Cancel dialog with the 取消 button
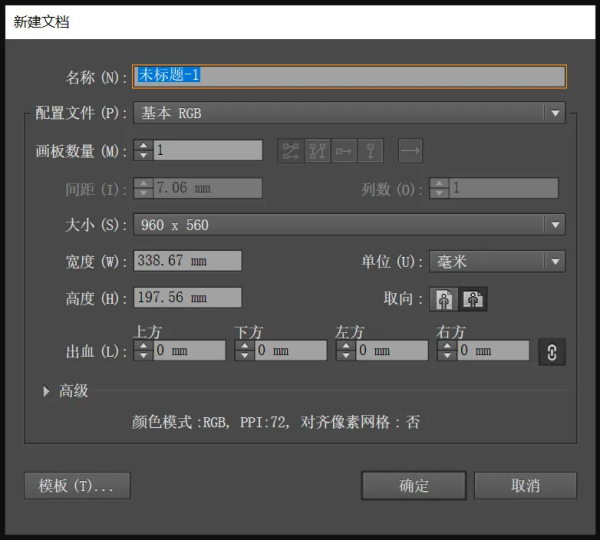The height and width of the screenshot is (540, 600). (x=525, y=486)
